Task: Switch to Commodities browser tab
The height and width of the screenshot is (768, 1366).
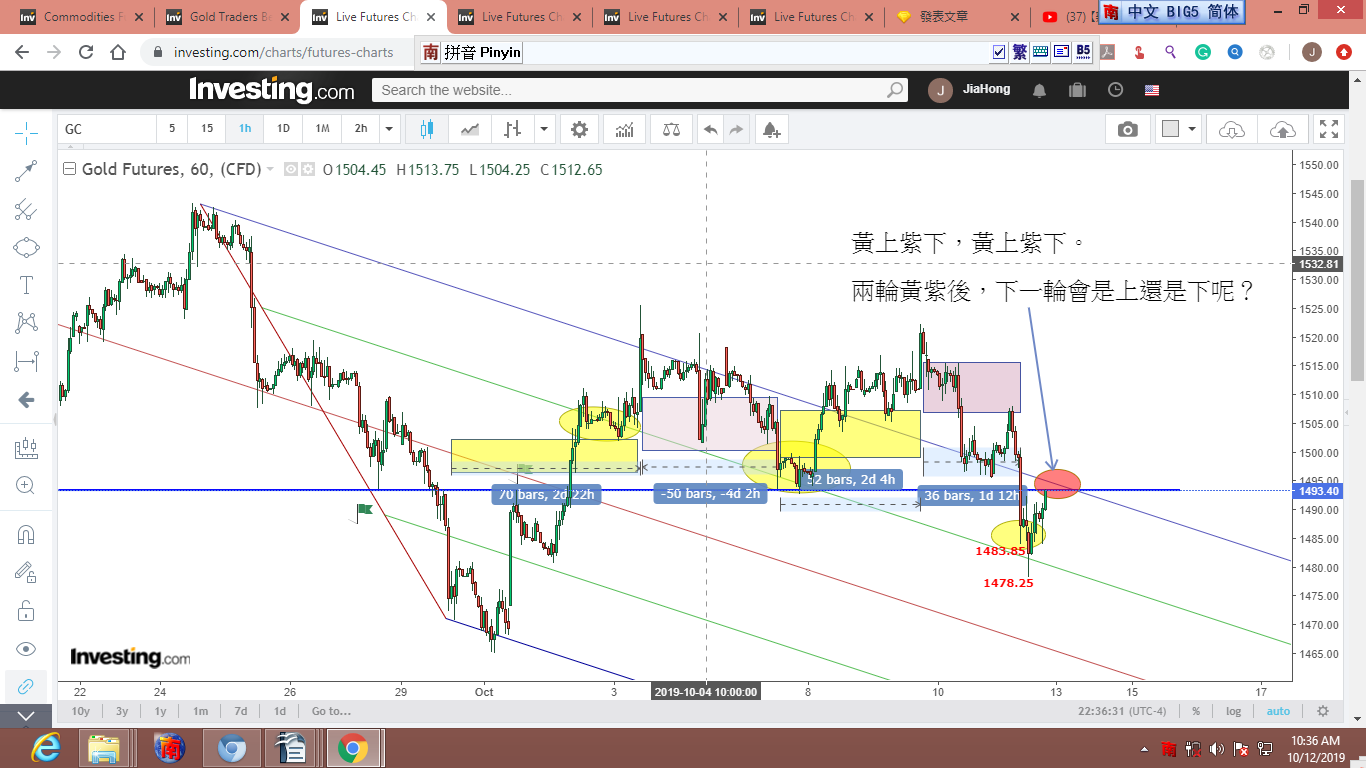Action: 80,17
